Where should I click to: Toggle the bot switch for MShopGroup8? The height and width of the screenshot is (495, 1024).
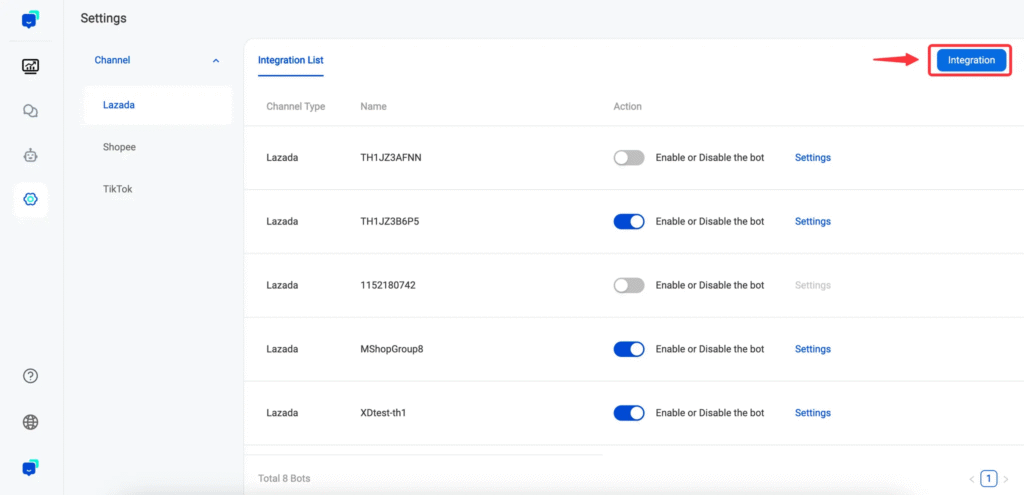[x=629, y=349]
